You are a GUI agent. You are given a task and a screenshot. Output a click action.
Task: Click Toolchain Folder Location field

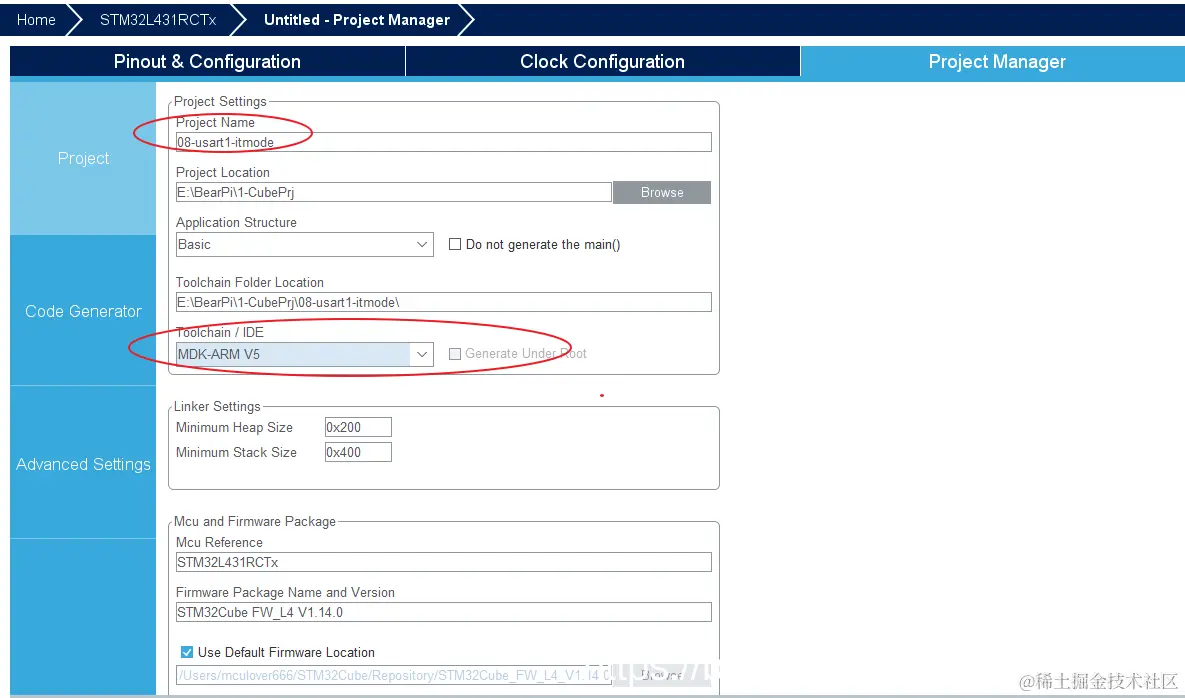[x=444, y=302]
